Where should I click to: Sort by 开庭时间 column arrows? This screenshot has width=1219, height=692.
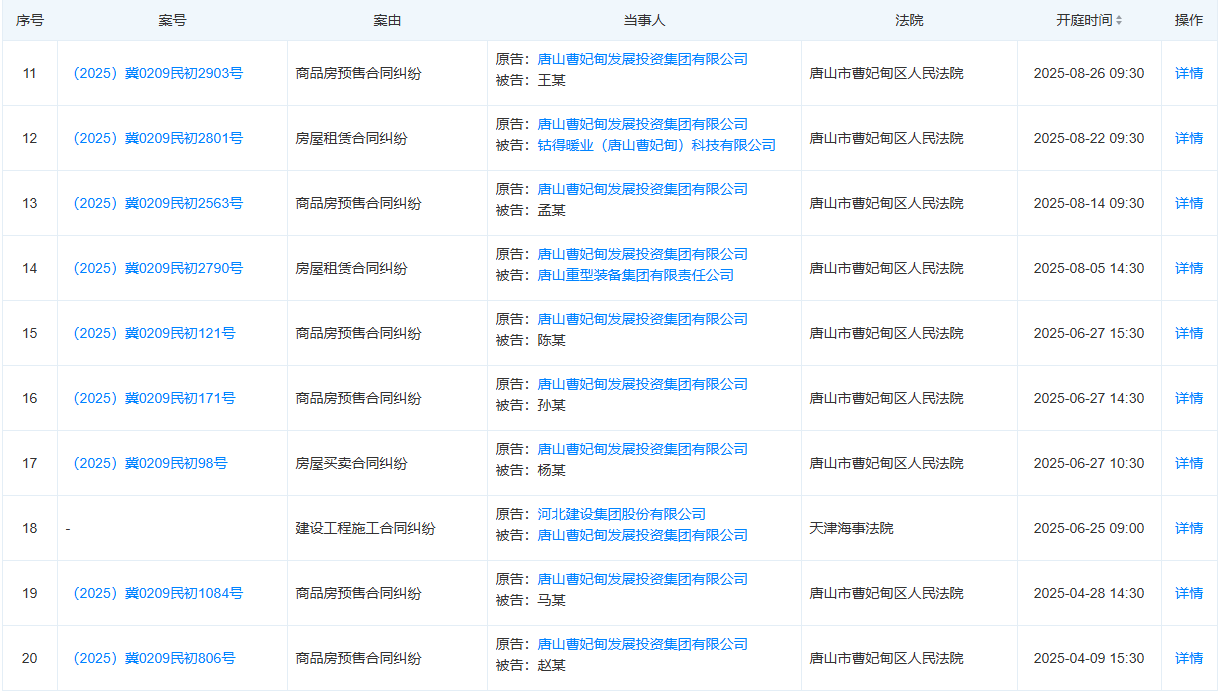tap(1118, 20)
